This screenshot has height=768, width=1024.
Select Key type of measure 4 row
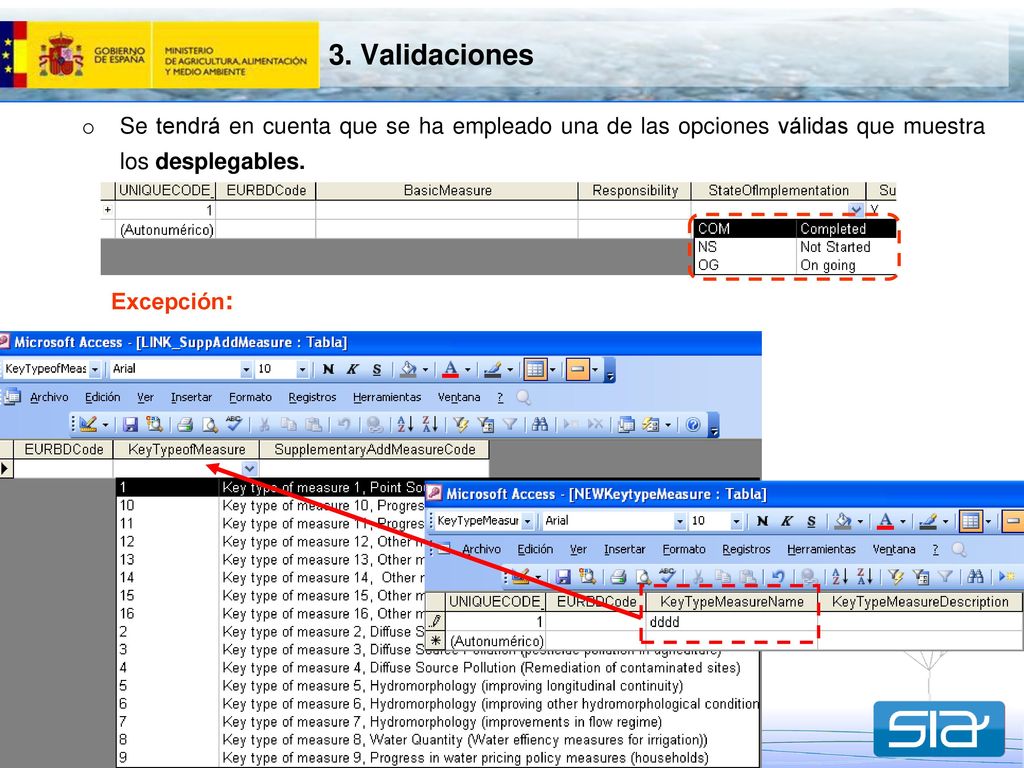point(438,667)
